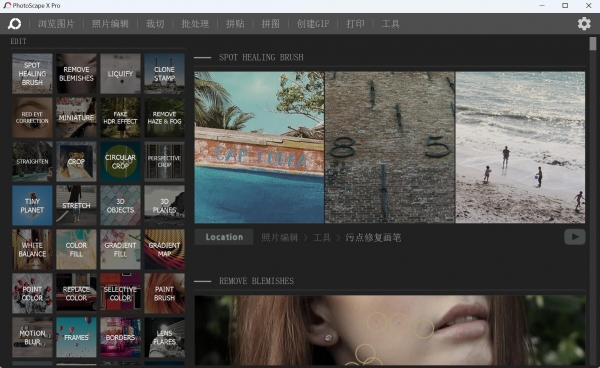The width and height of the screenshot is (600, 368).
Task: Click the PhotoScape home circle logo
Action: [x=15, y=24]
